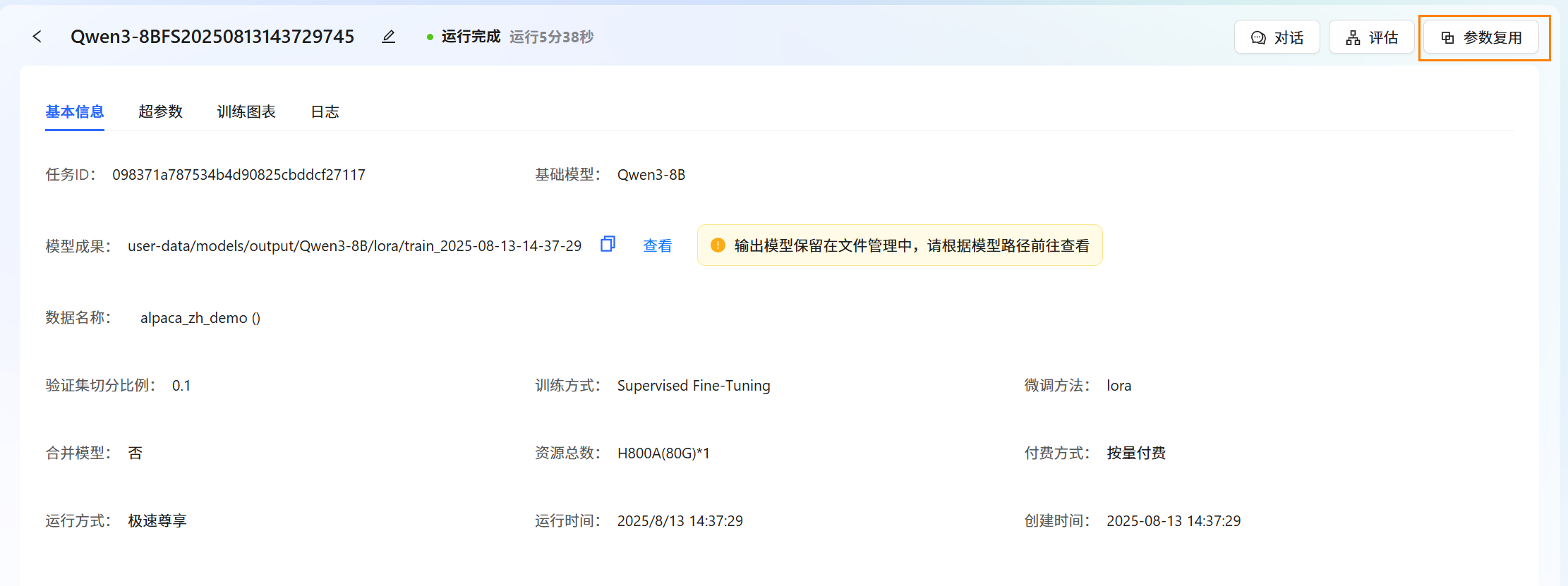Click the user-data/models output path text
Image resolution: width=1568 pixels, height=586 pixels.
[354, 246]
